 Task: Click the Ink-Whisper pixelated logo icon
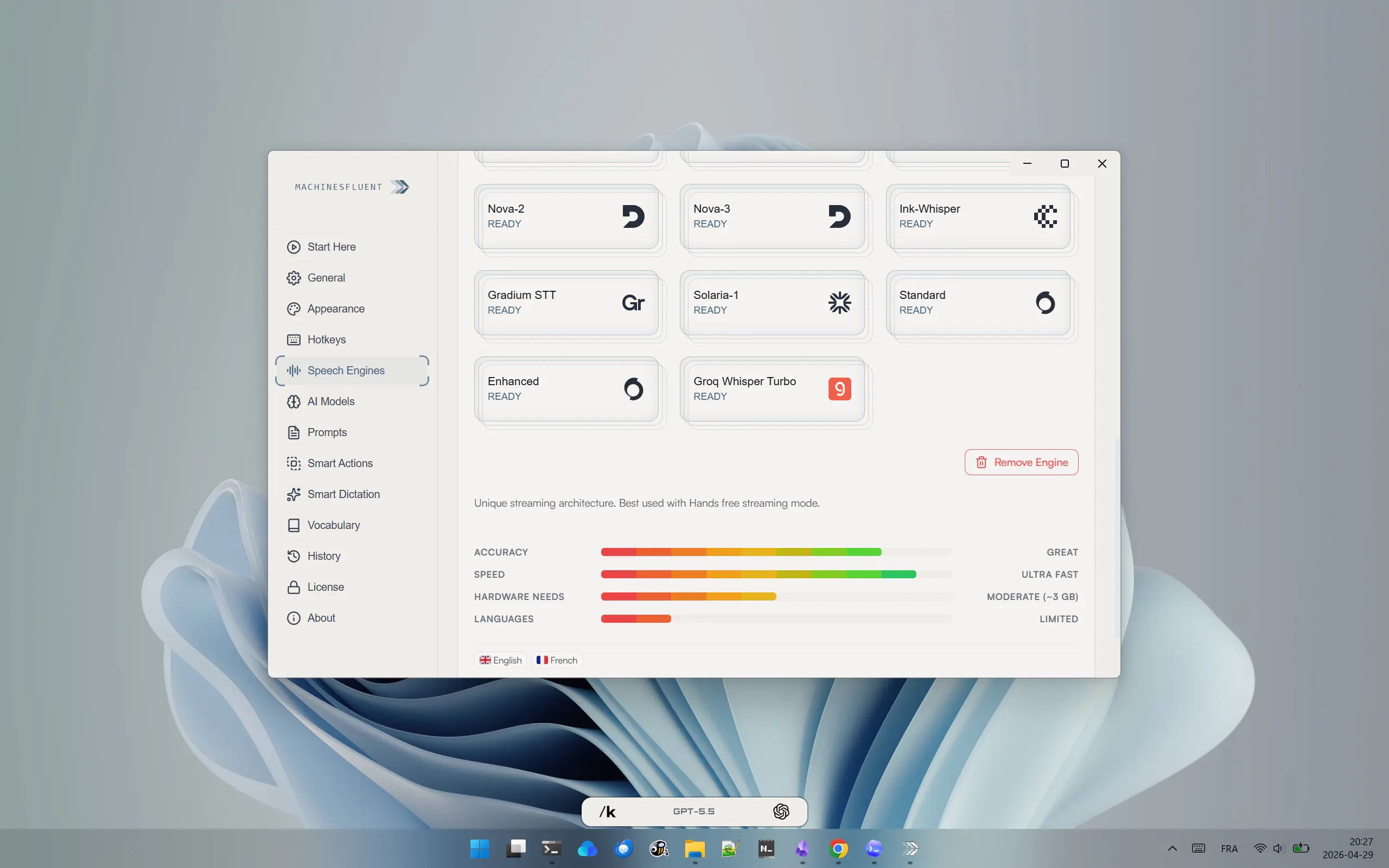pyautogui.click(x=1045, y=216)
